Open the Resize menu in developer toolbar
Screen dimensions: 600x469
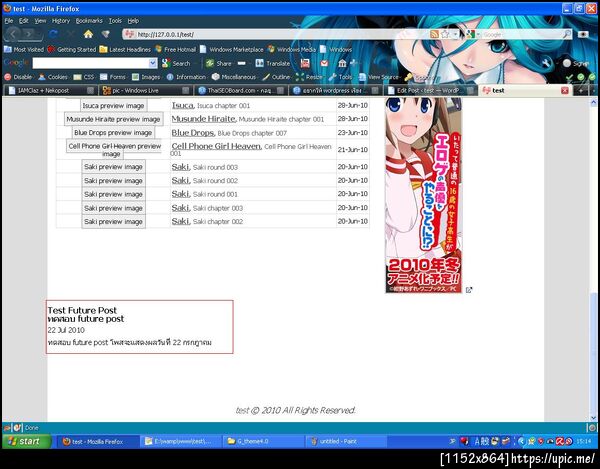point(309,77)
